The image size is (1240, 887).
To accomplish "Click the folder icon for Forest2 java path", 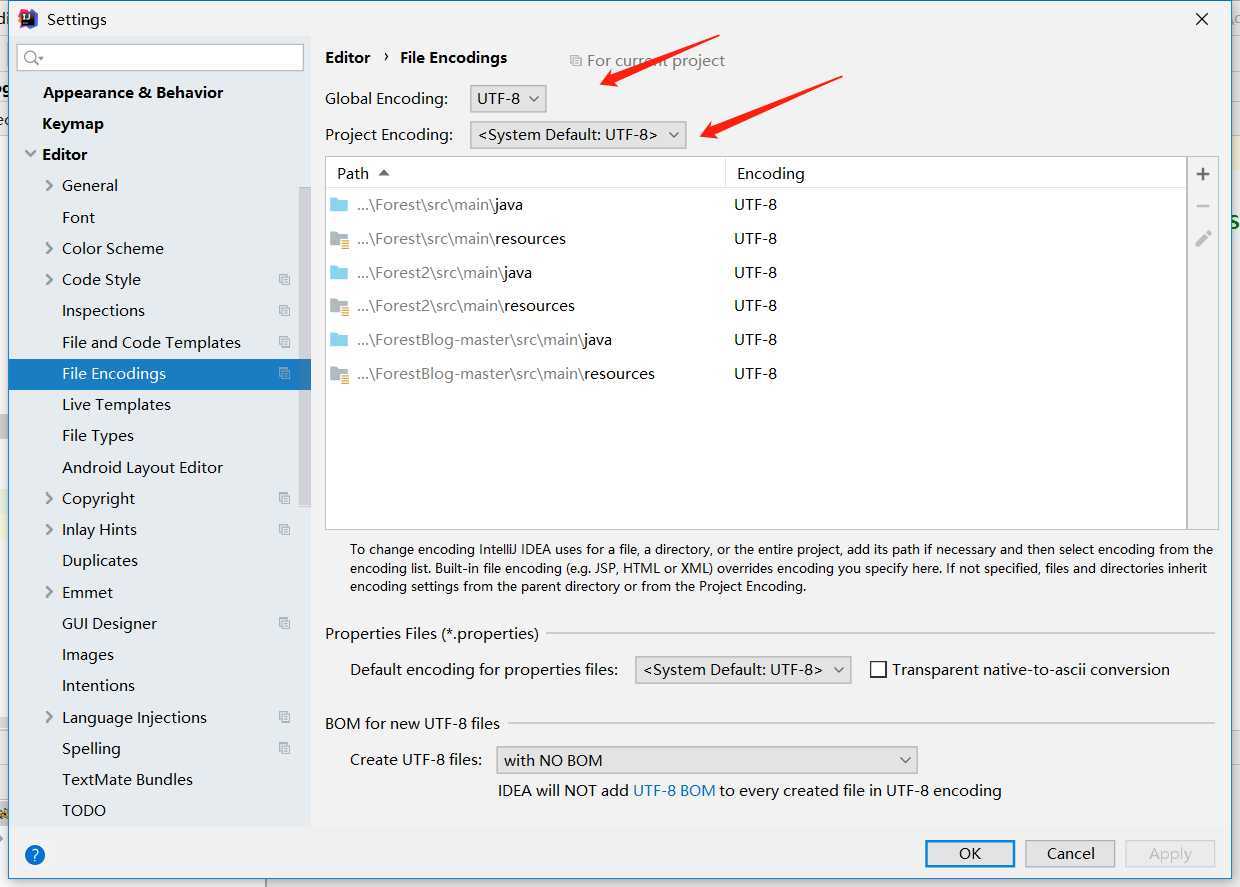I will (339, 272).
